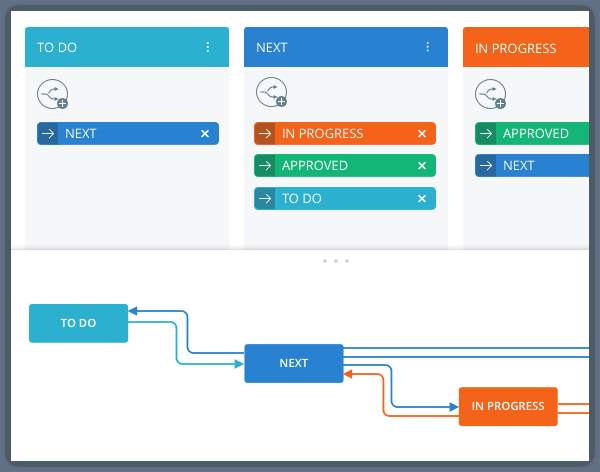Select the NEXT tag in IN PROGRESS column

pyautogui.click(x=532, y=165)
